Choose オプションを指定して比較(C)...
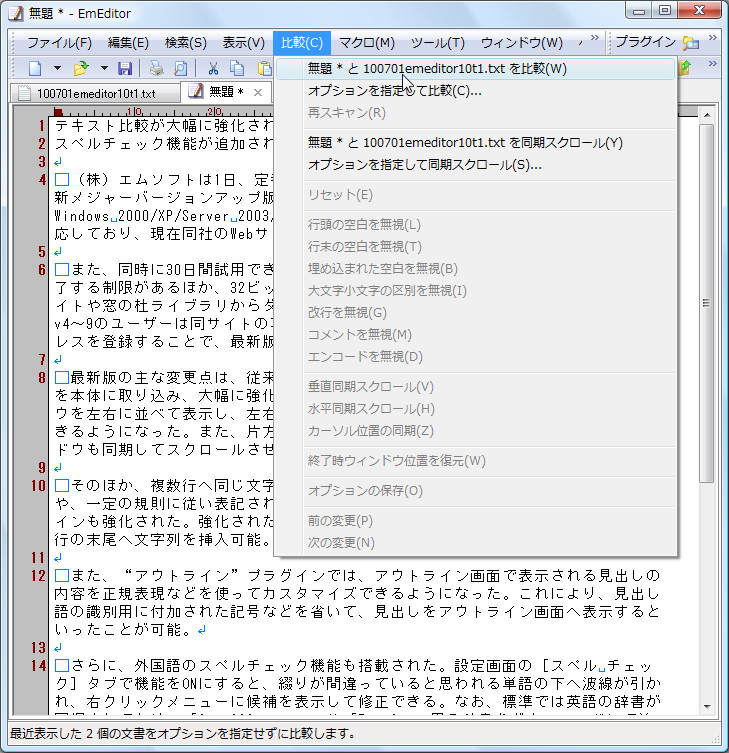 point(476,91)
